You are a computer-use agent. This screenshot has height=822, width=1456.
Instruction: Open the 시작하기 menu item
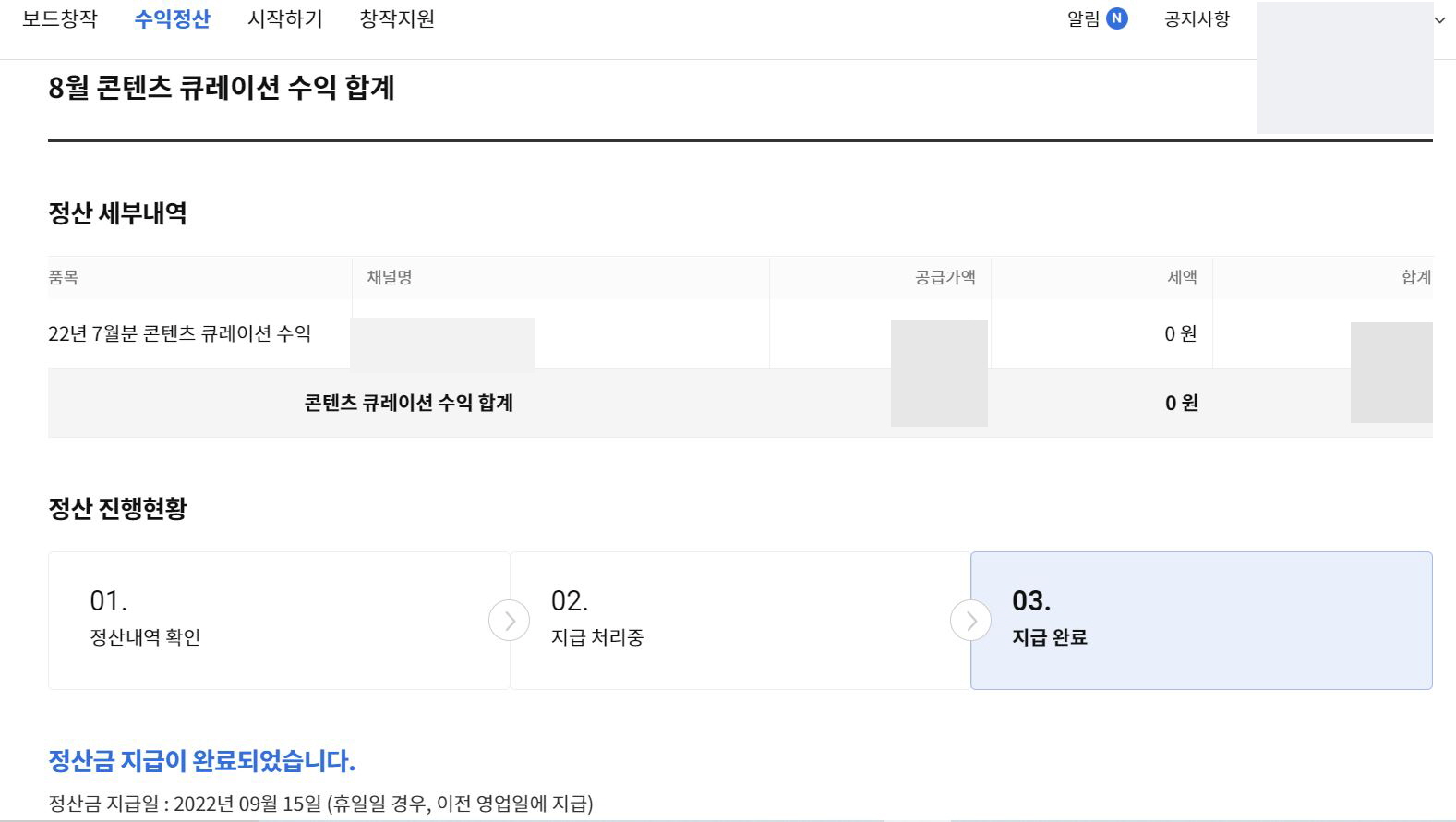click(284, 18)
